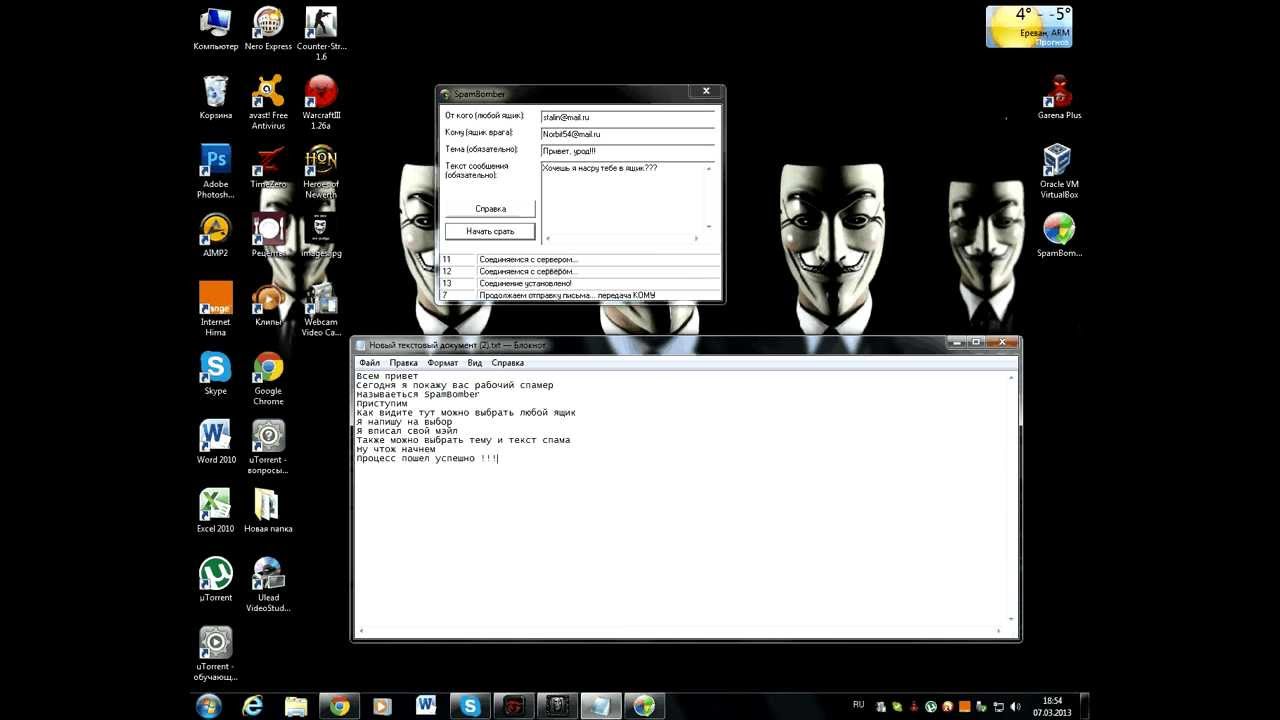1280x720 pixels.
Task: Click the SpamBomber shortcut on the desktop
Action: pyautogui.click(x=1059, y=236)
